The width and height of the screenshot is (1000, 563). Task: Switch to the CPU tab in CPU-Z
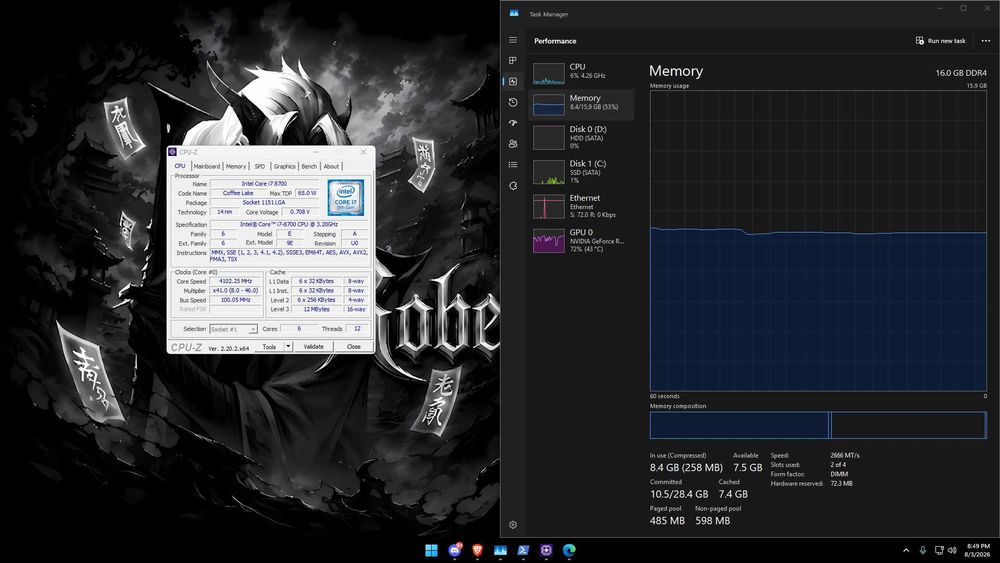[x=180, y=166]
